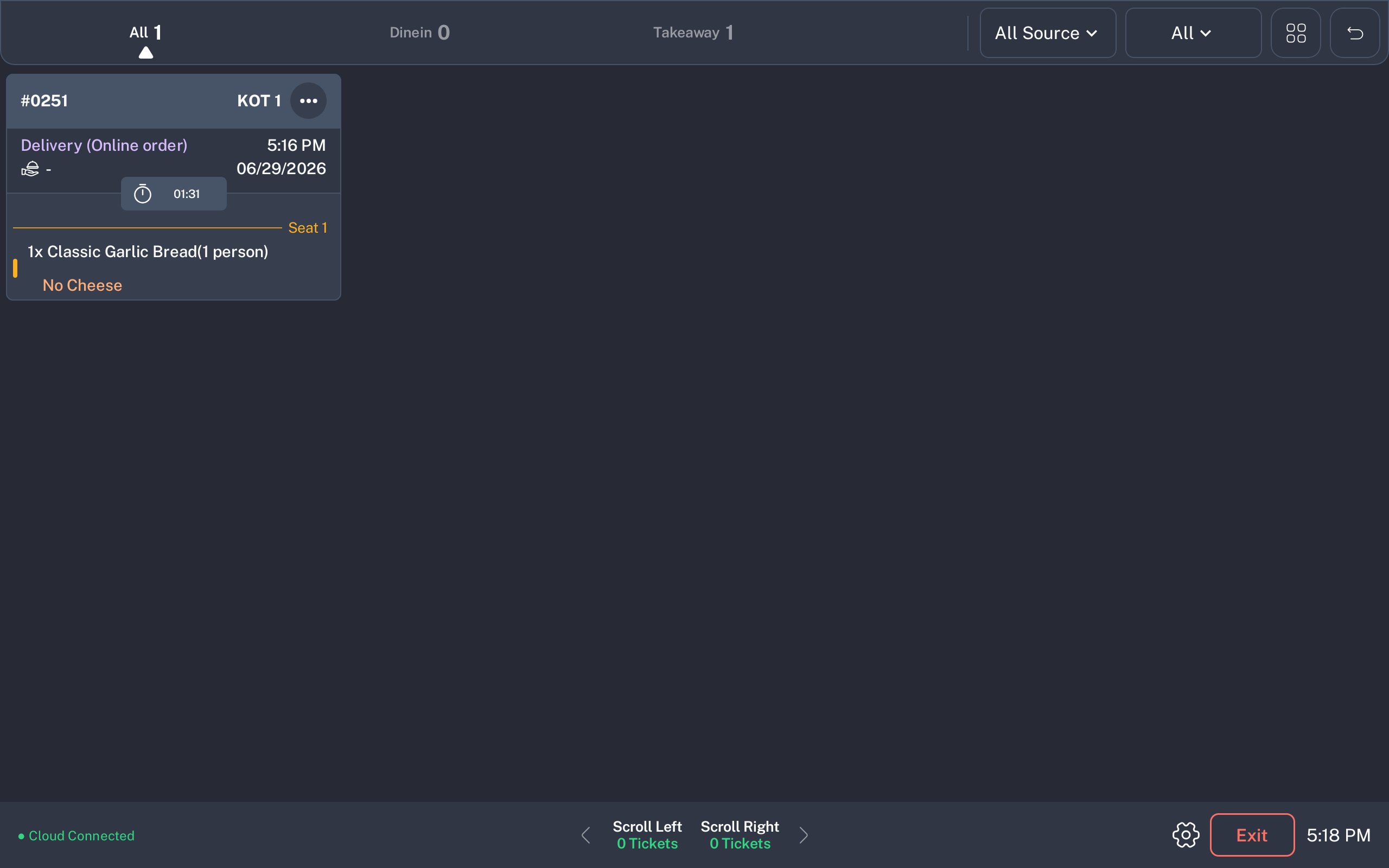This screenshot has height=868, width=1389.
Task: Click the 06/29/2026 order date
Action: 281,169
